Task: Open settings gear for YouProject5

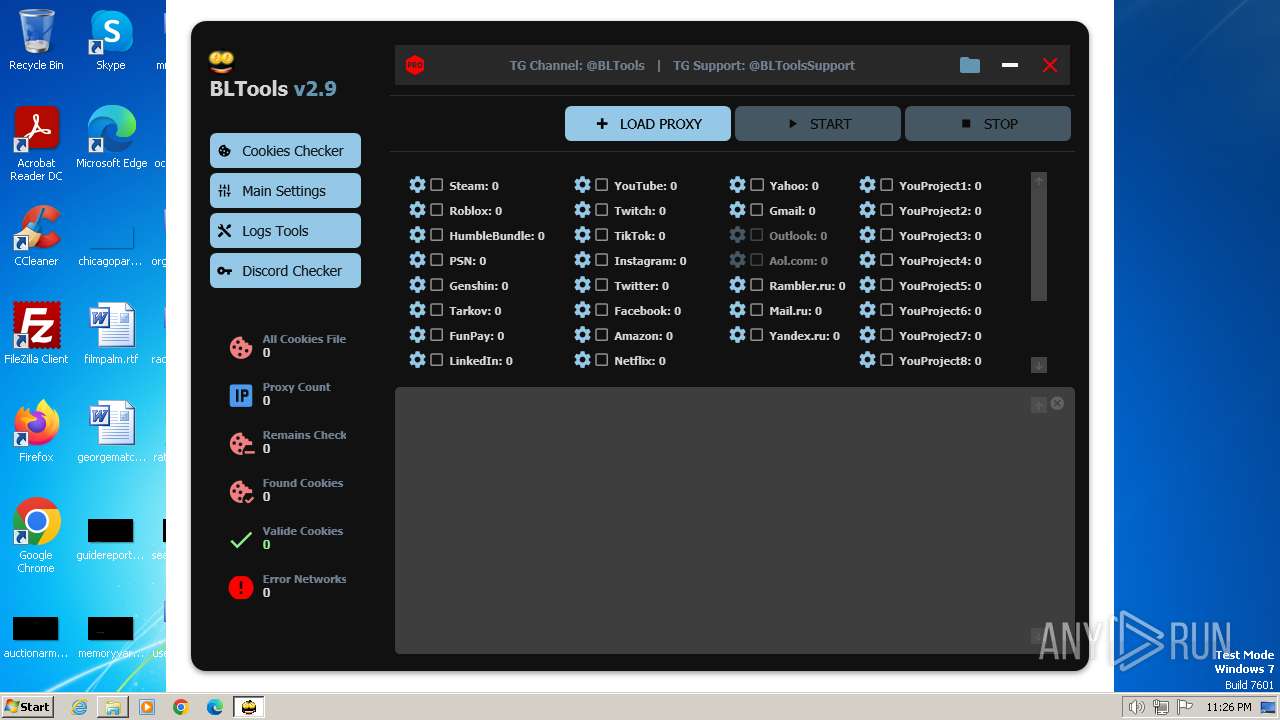Action: coord(868,285)
